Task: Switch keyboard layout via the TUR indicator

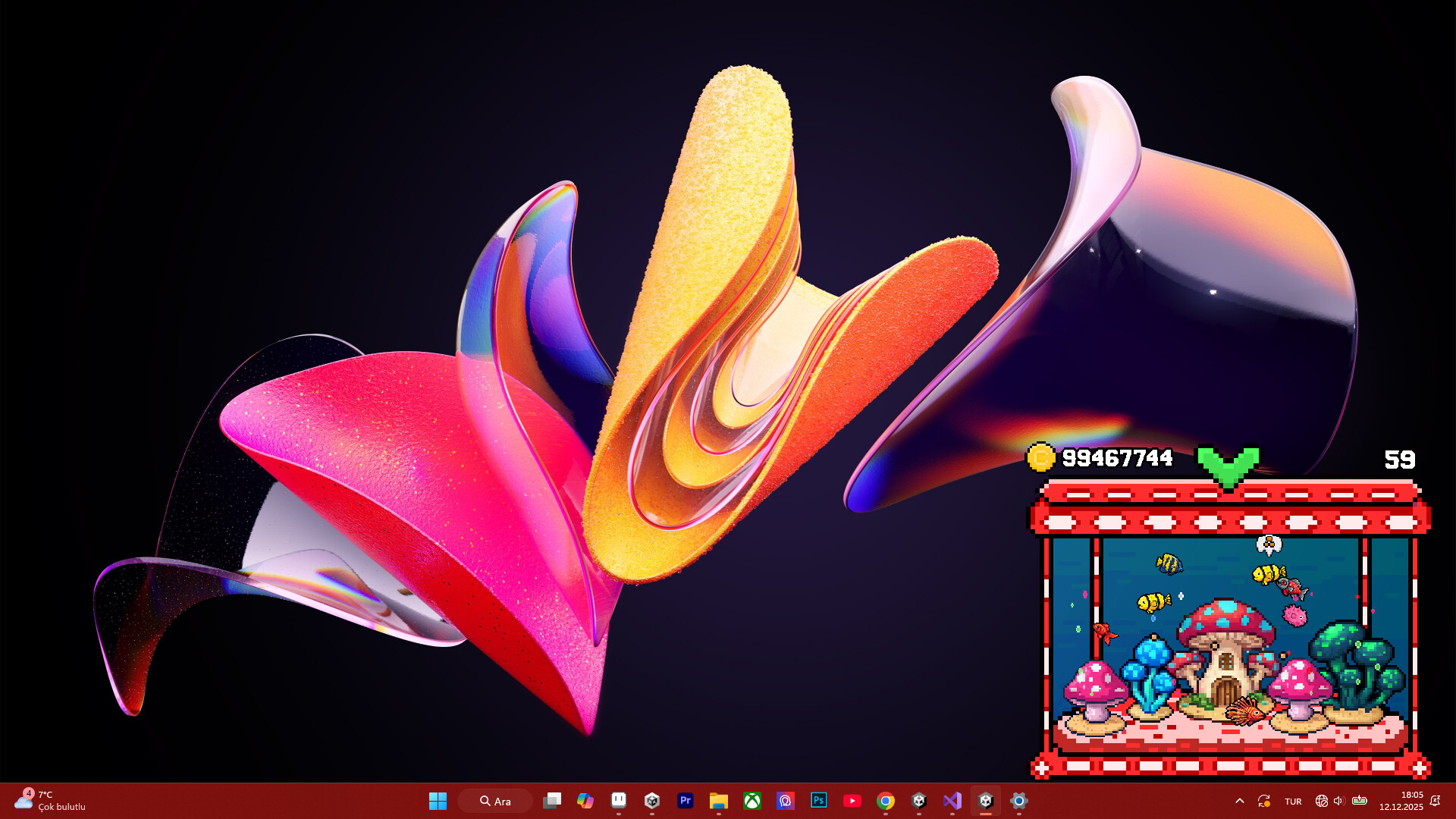Action: (x=1293, y=801)
